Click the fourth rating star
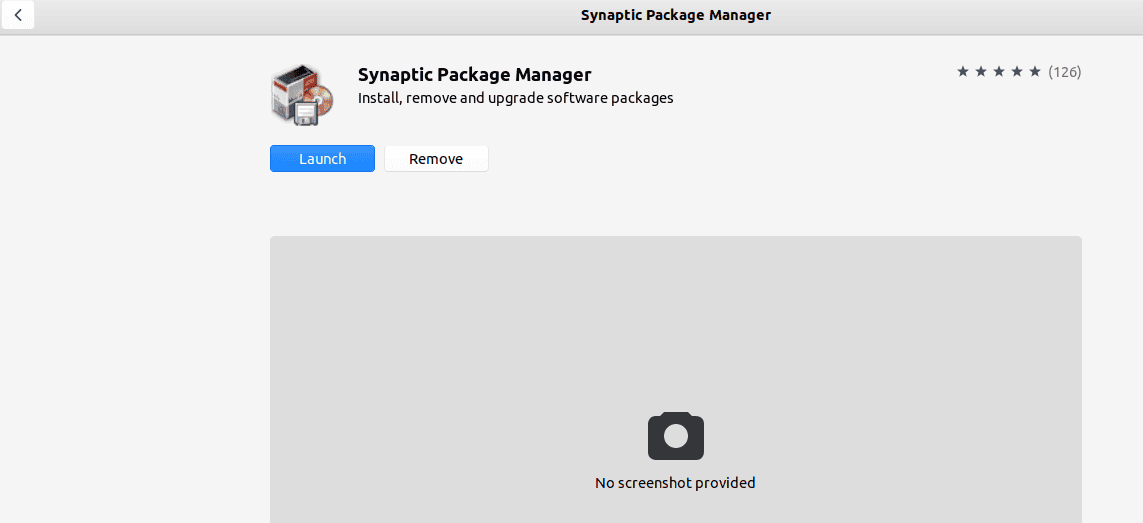Viewport: 1143px width, 523px height. (1017, 72)
